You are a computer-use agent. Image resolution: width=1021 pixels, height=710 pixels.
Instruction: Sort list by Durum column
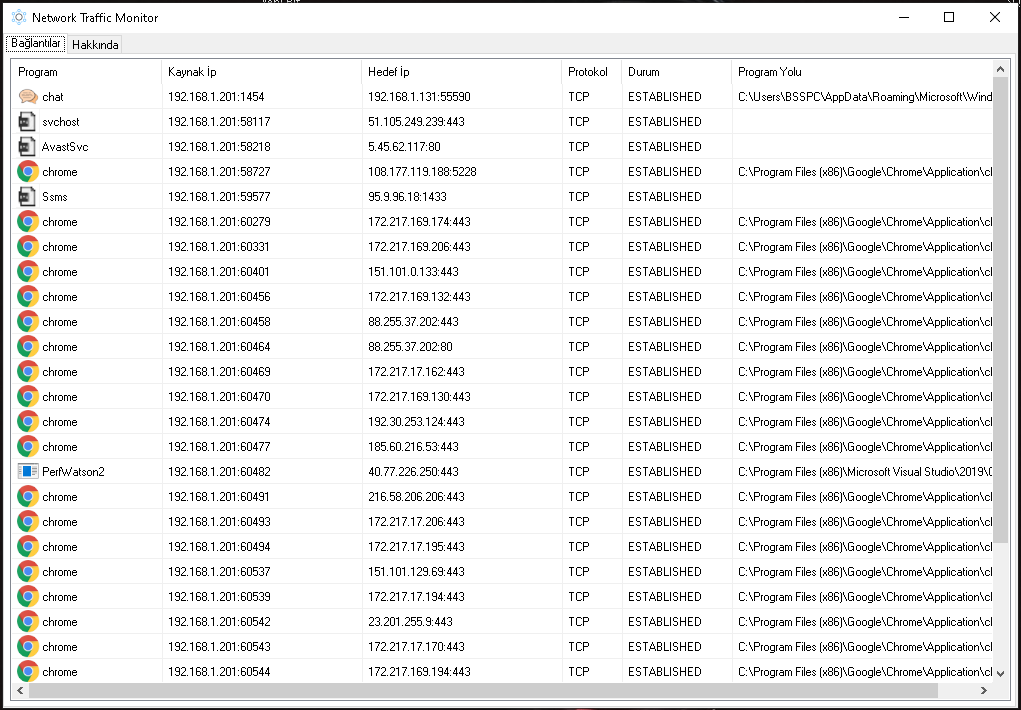coord(676,72)
